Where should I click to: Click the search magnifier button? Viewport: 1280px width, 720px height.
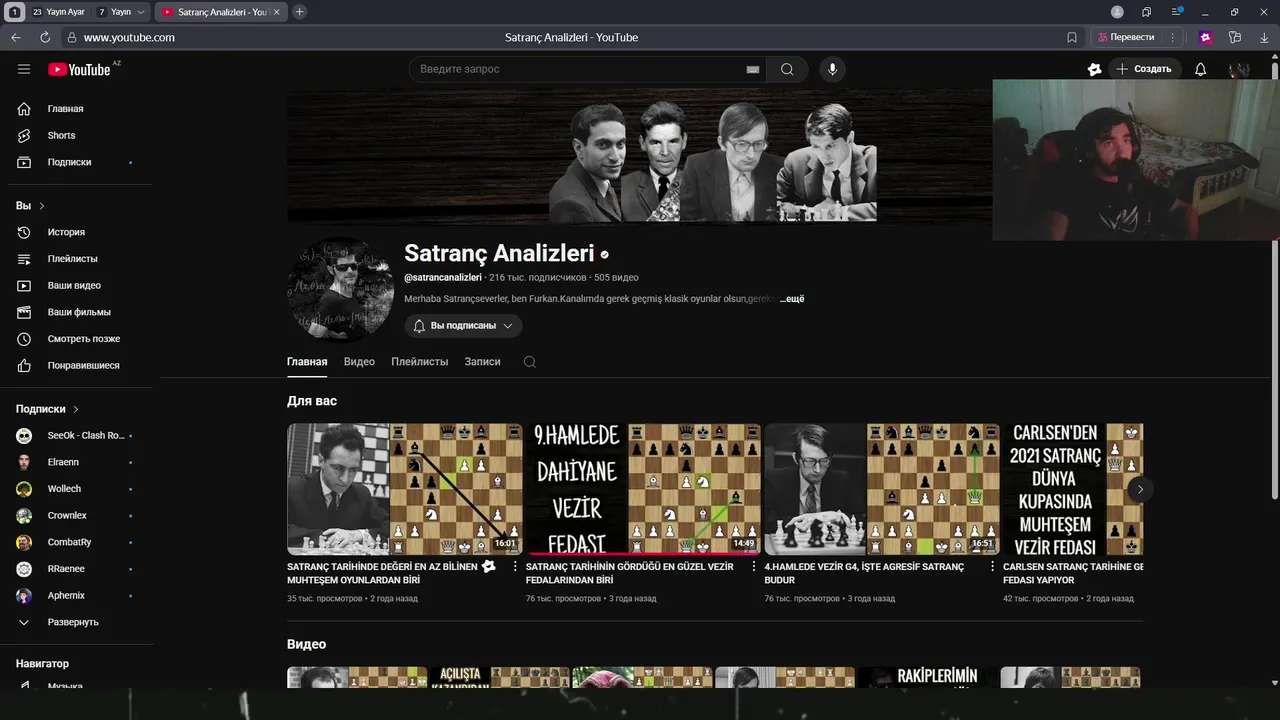pyautogui.click(x=787, y=69)
